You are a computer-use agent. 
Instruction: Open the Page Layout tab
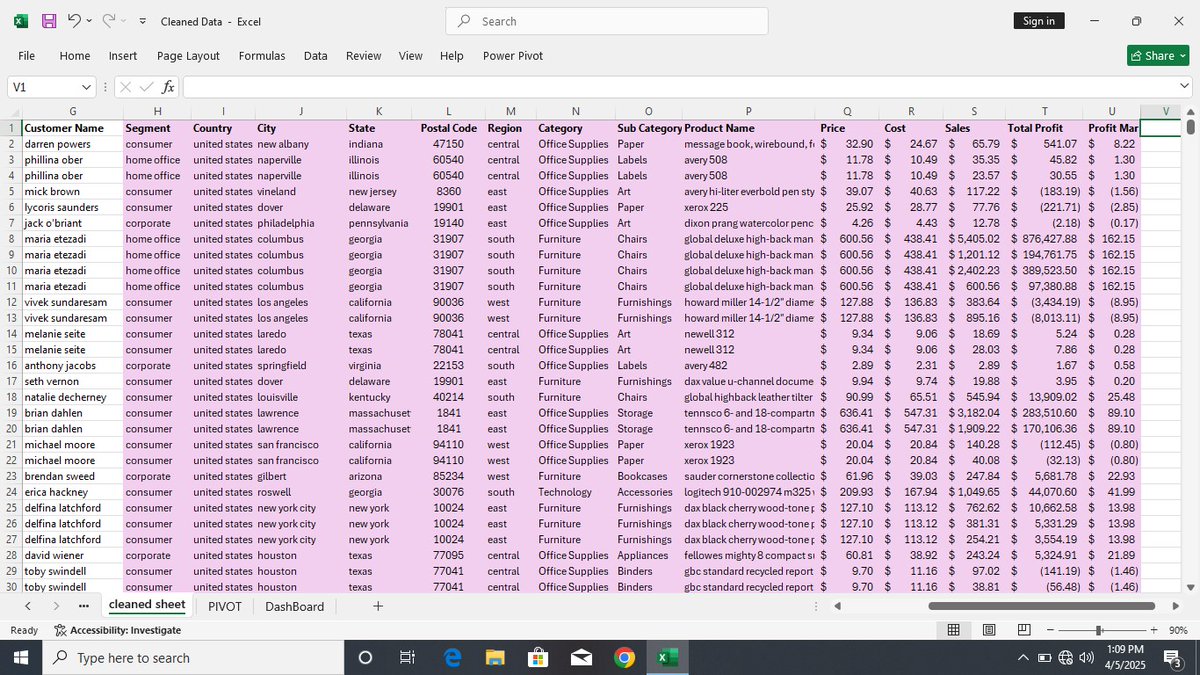click(x=188, y=56)
